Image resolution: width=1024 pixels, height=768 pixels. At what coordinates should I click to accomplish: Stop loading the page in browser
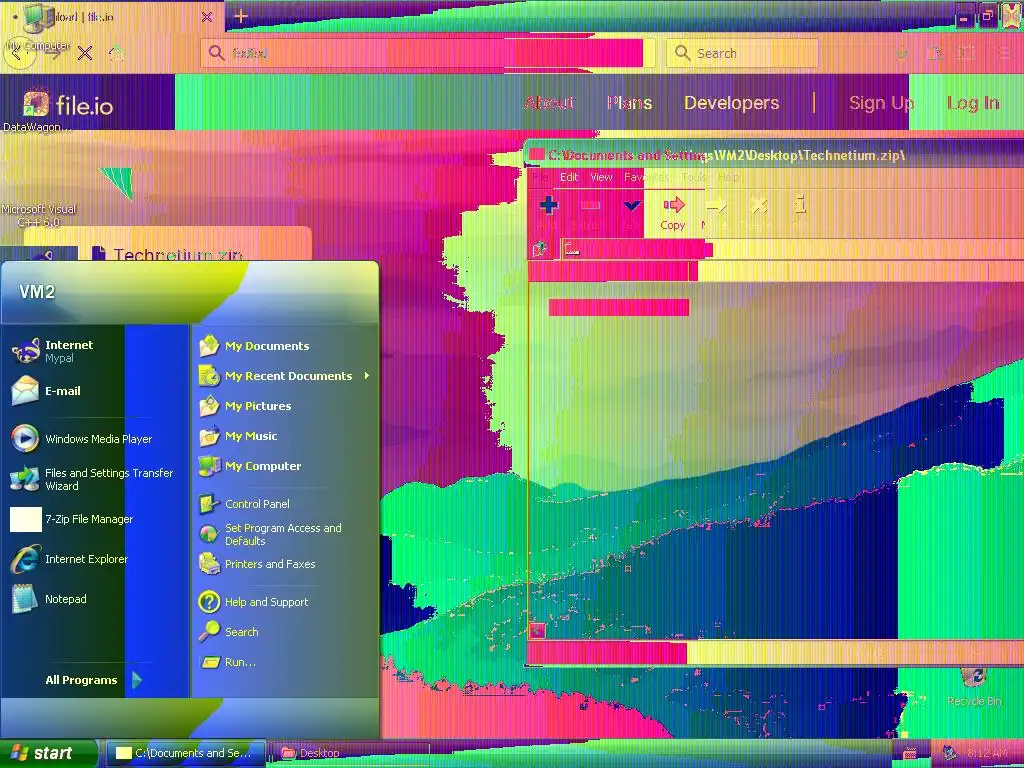tap(85, 53)
